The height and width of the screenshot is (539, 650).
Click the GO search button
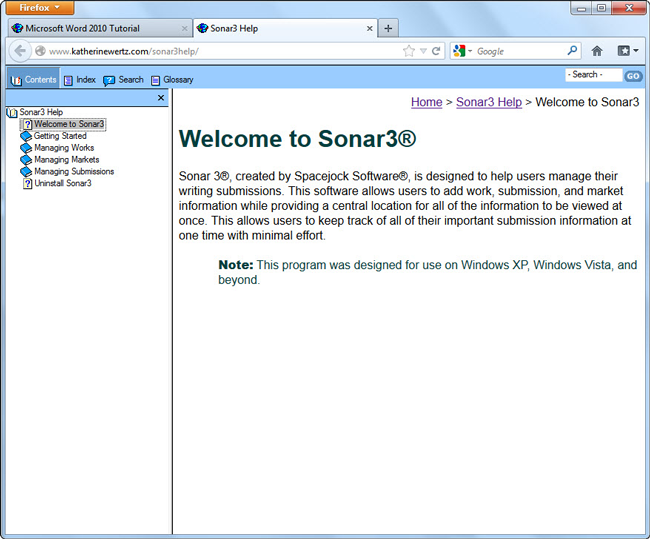[633, 76]
